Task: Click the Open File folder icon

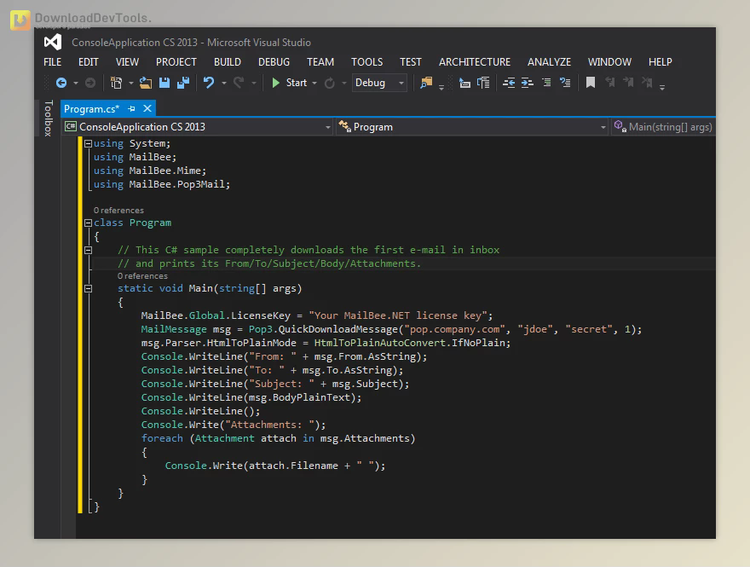Action: pos(145,83)
